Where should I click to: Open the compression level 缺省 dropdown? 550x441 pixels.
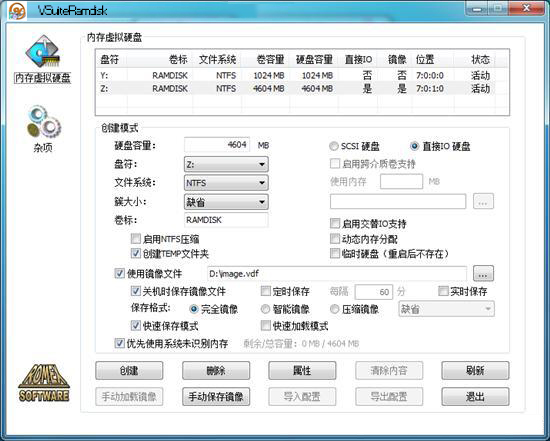coord(447,309)
